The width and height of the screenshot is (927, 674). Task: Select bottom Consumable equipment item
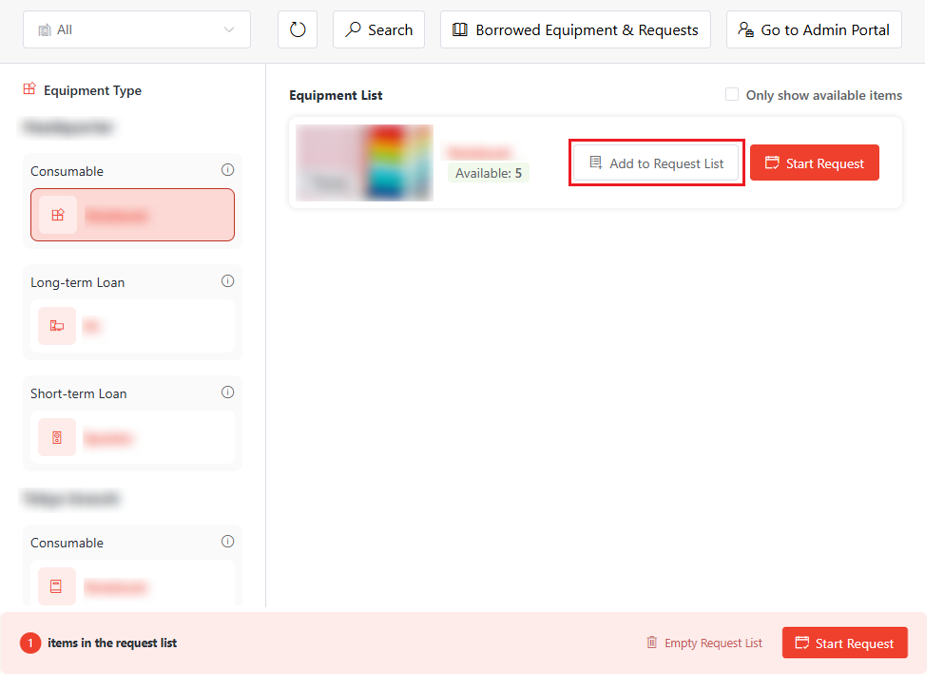(132, 586)
